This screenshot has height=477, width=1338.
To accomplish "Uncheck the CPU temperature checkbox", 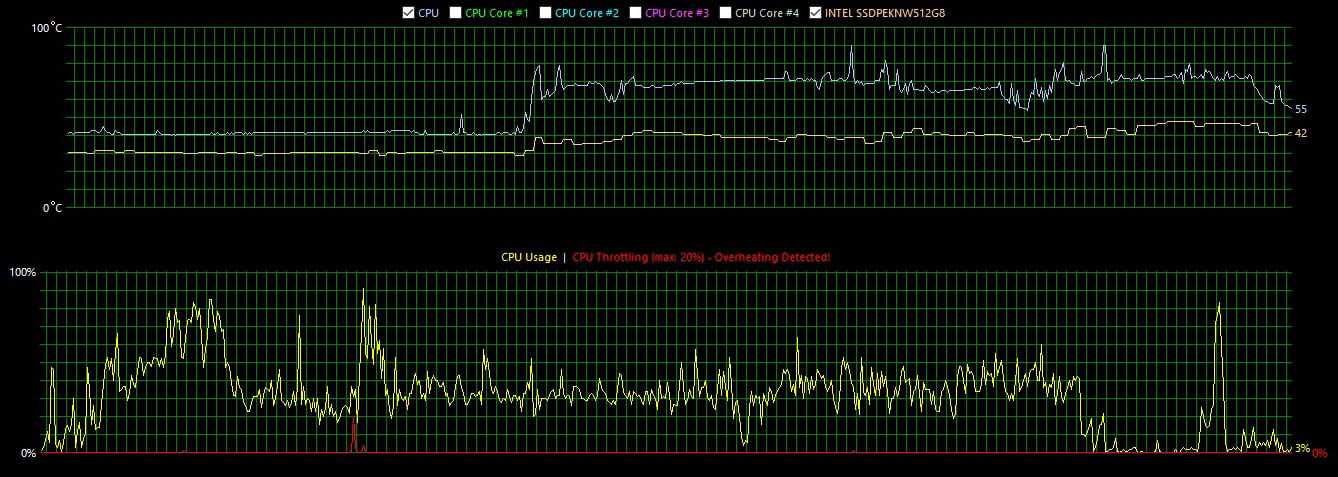I will (x=408, y=13).
